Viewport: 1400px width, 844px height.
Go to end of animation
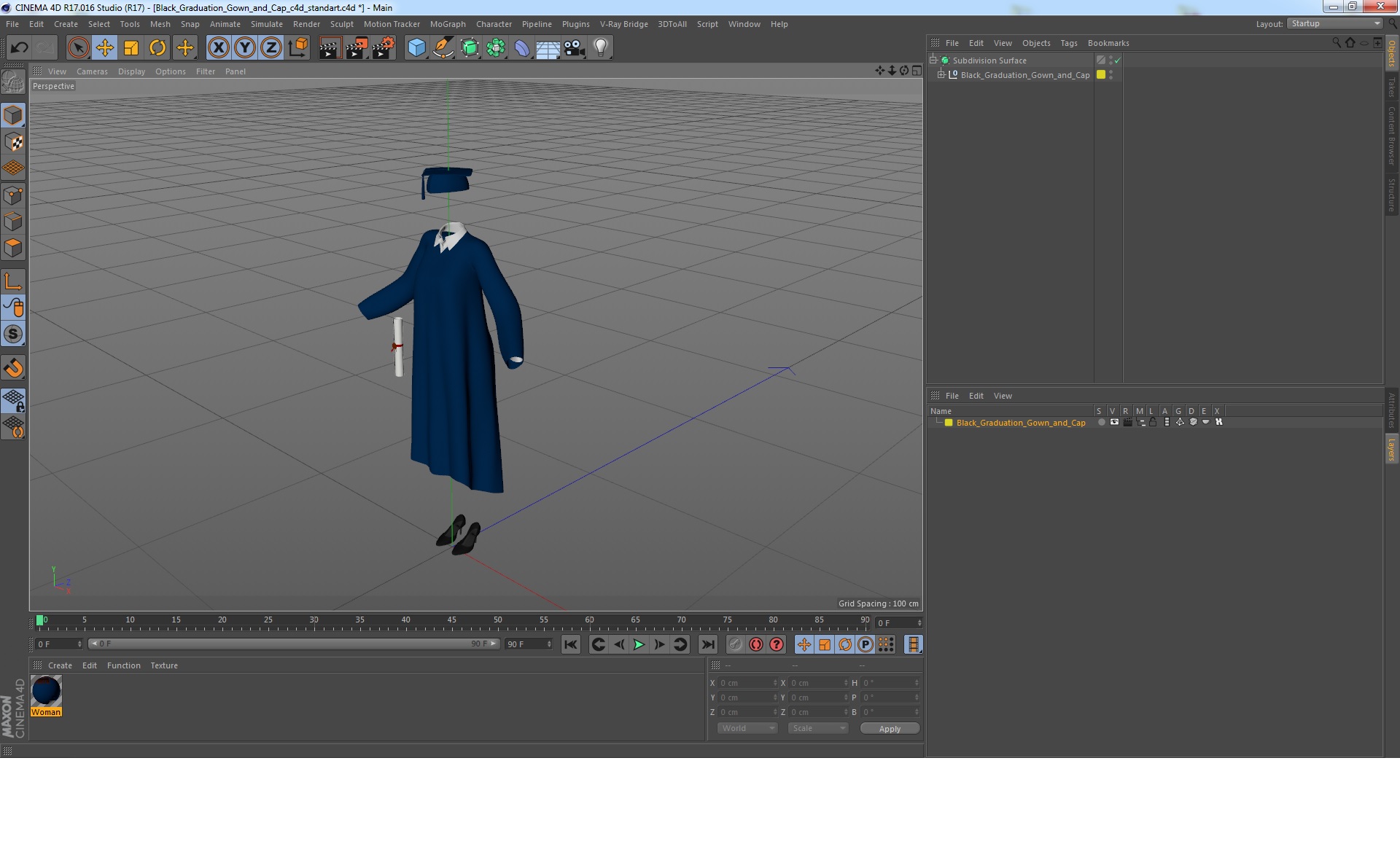[x=707, y=644]
